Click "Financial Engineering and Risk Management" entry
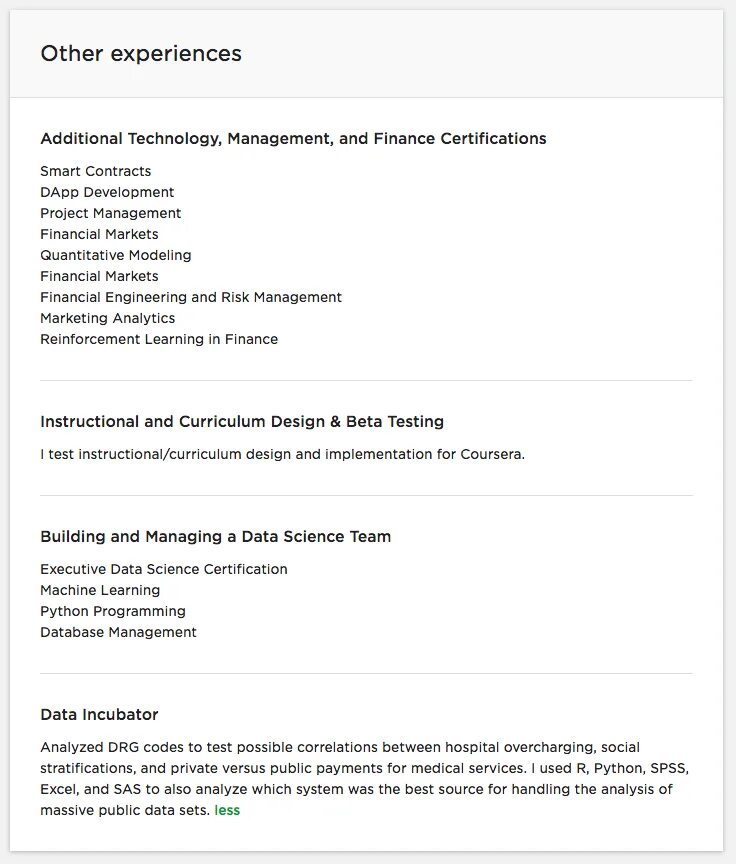The height and width of the screenshot is (864, 736). pos(191,297)
